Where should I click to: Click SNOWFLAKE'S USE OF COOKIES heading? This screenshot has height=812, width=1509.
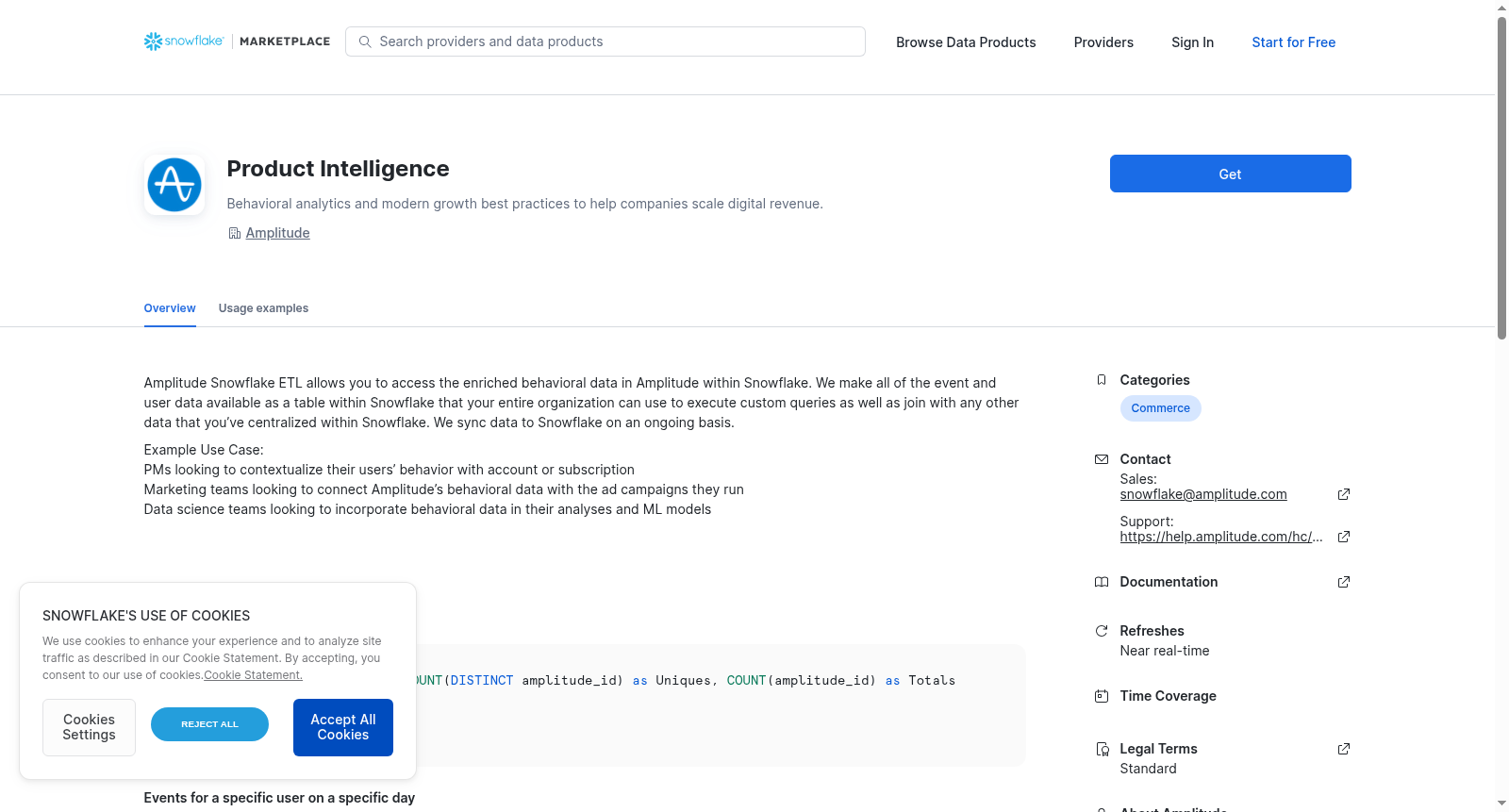tap(146, 616)
